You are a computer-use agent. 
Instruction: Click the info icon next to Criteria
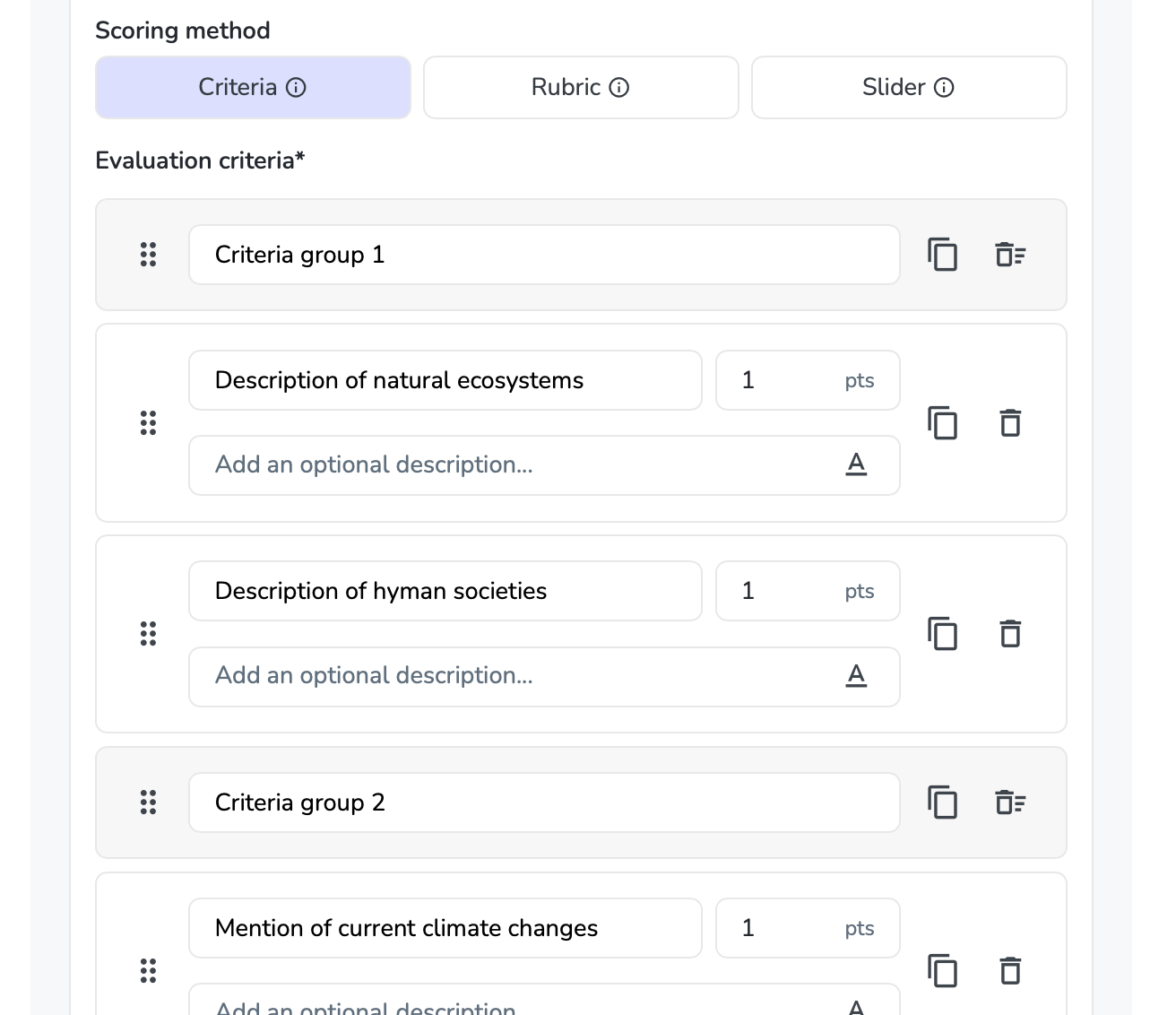click(x=296, y=87)
